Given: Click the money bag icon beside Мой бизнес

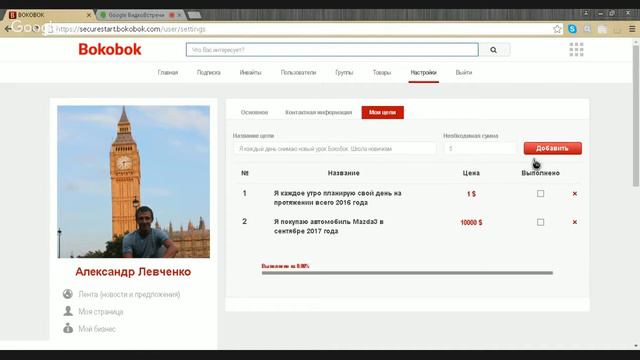Looking at the screenshot, I should [x=68, y=328].
